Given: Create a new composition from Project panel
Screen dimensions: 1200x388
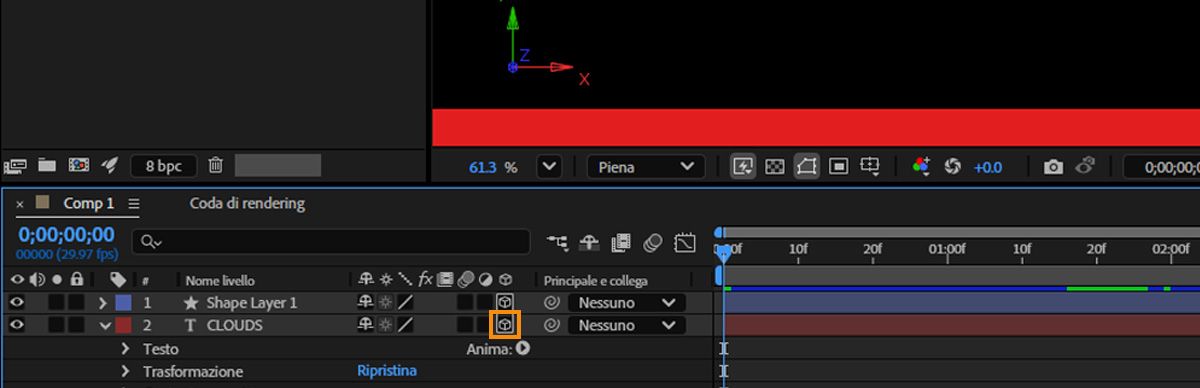Looking at the screenshot, I should (x=78, y=165).
